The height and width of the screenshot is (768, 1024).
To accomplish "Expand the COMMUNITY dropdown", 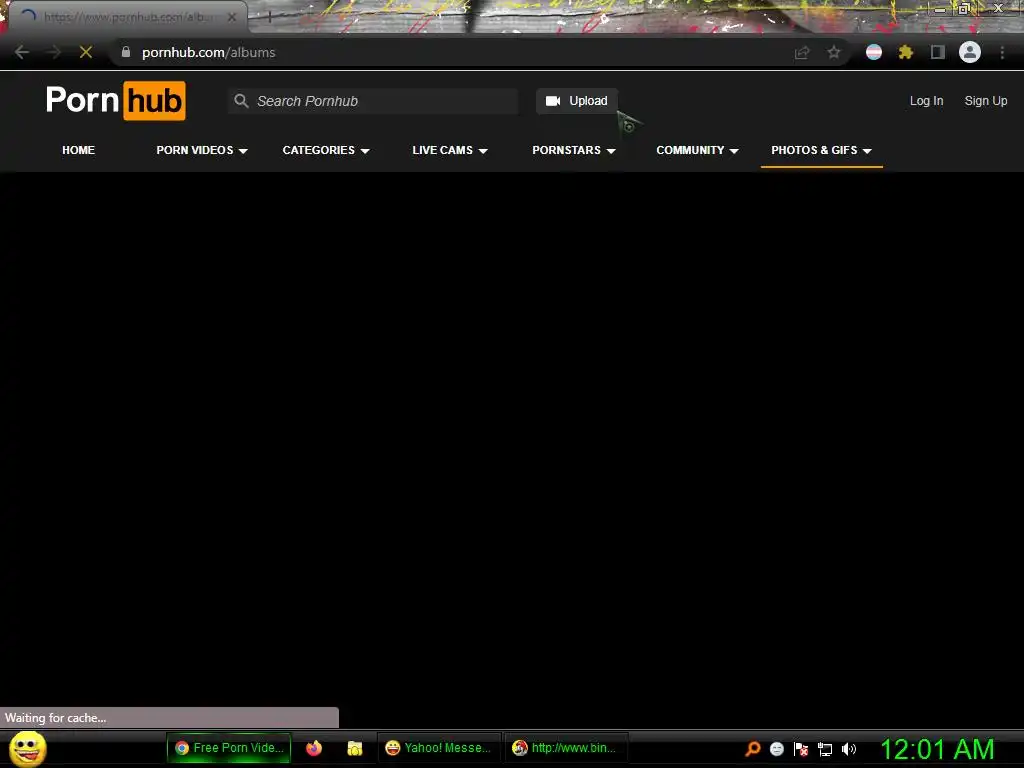I will coord(697,150).
